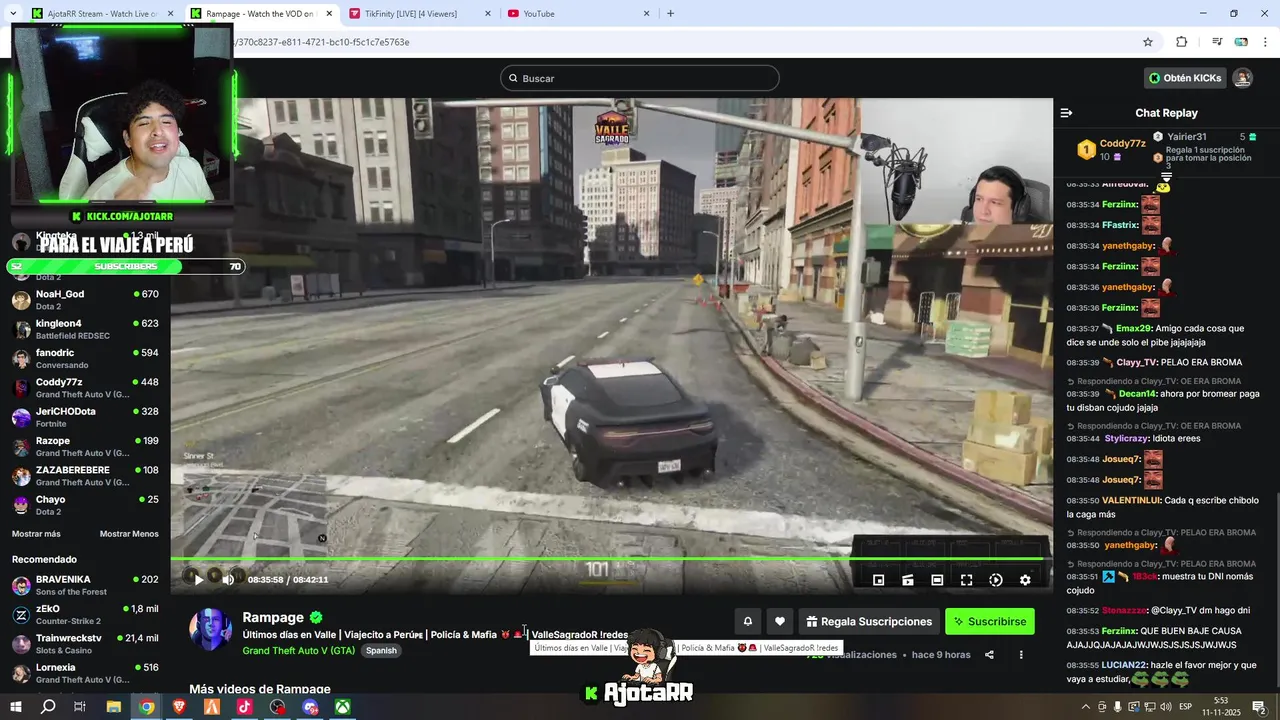
Task: Click Regala Suscripciones button
Action: [x=869, y=621]
